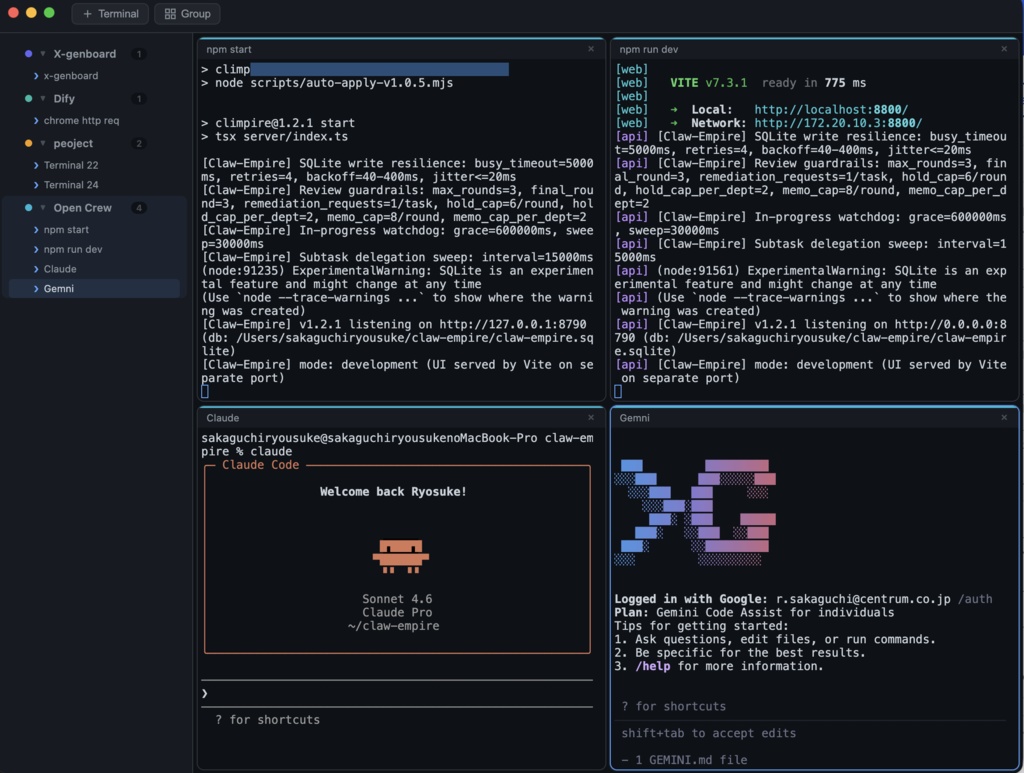Click the orange dot next to peoject
The width and height of the screenshot is (1024, 773).
(x=28, y=143)
